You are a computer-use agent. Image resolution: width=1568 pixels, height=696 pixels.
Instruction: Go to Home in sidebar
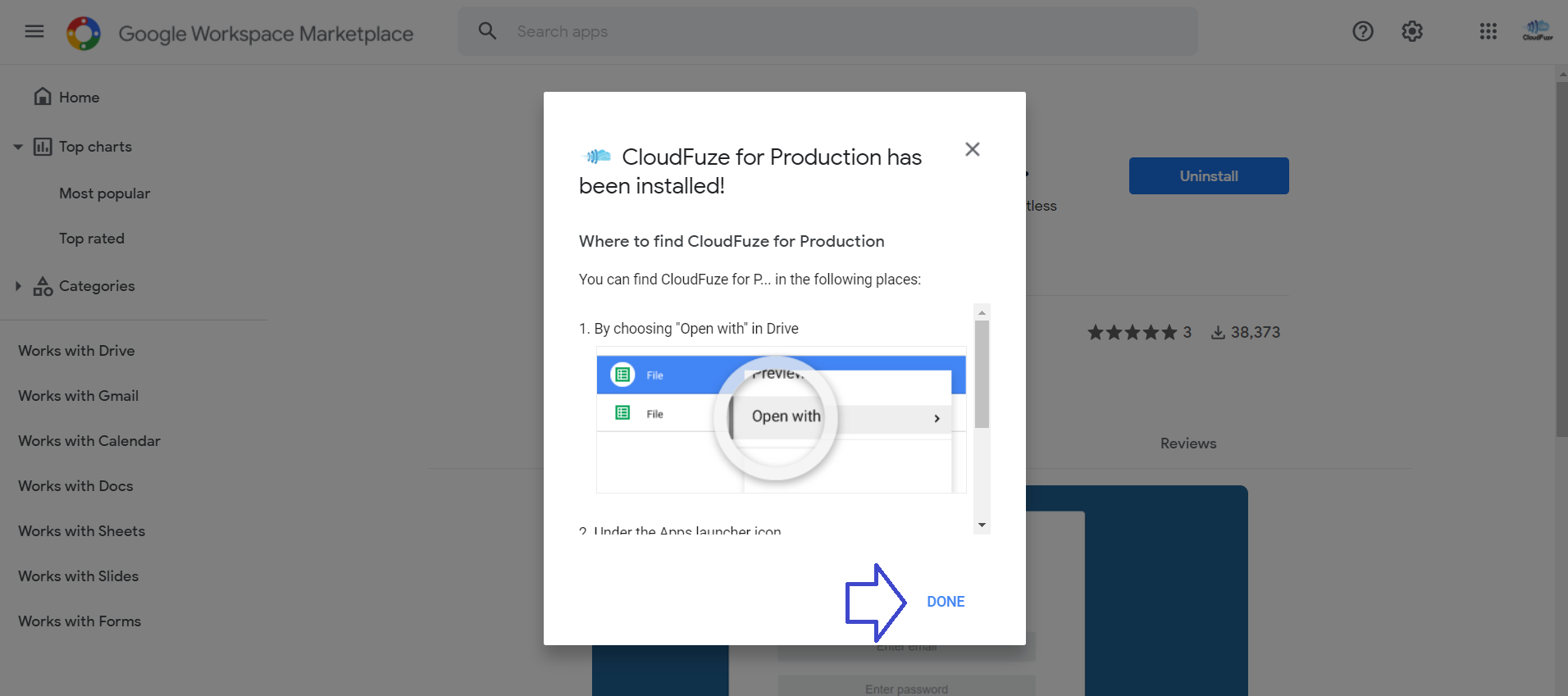(79, 97)
